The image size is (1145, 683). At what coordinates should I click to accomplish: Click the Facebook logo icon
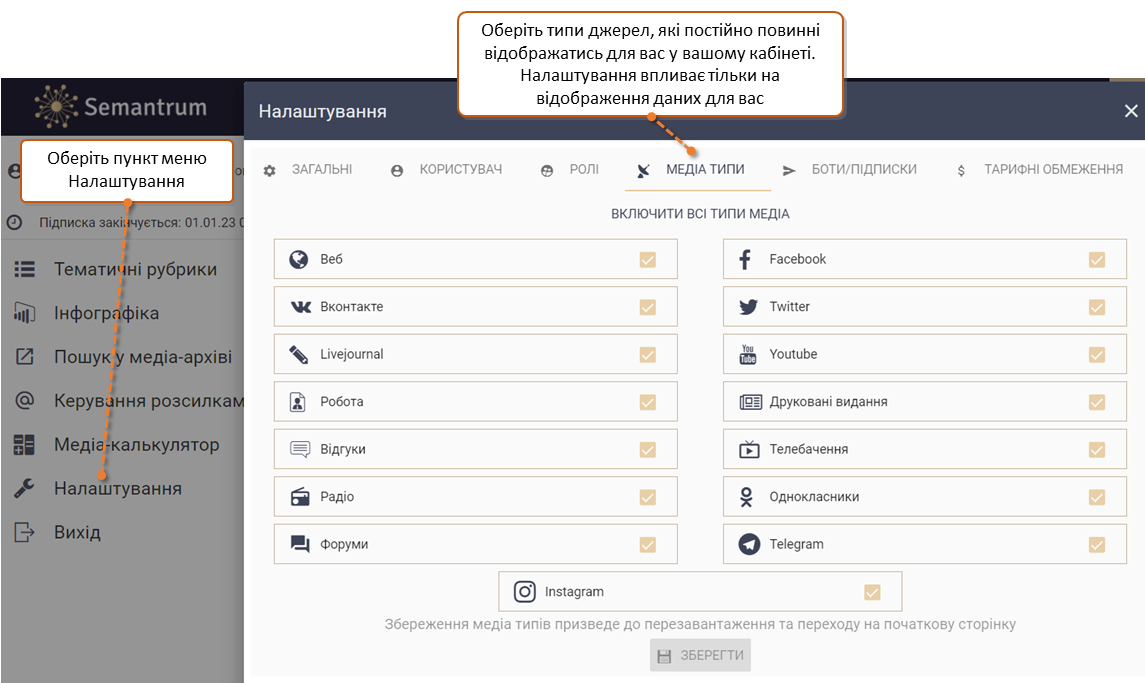pos(745,259)
